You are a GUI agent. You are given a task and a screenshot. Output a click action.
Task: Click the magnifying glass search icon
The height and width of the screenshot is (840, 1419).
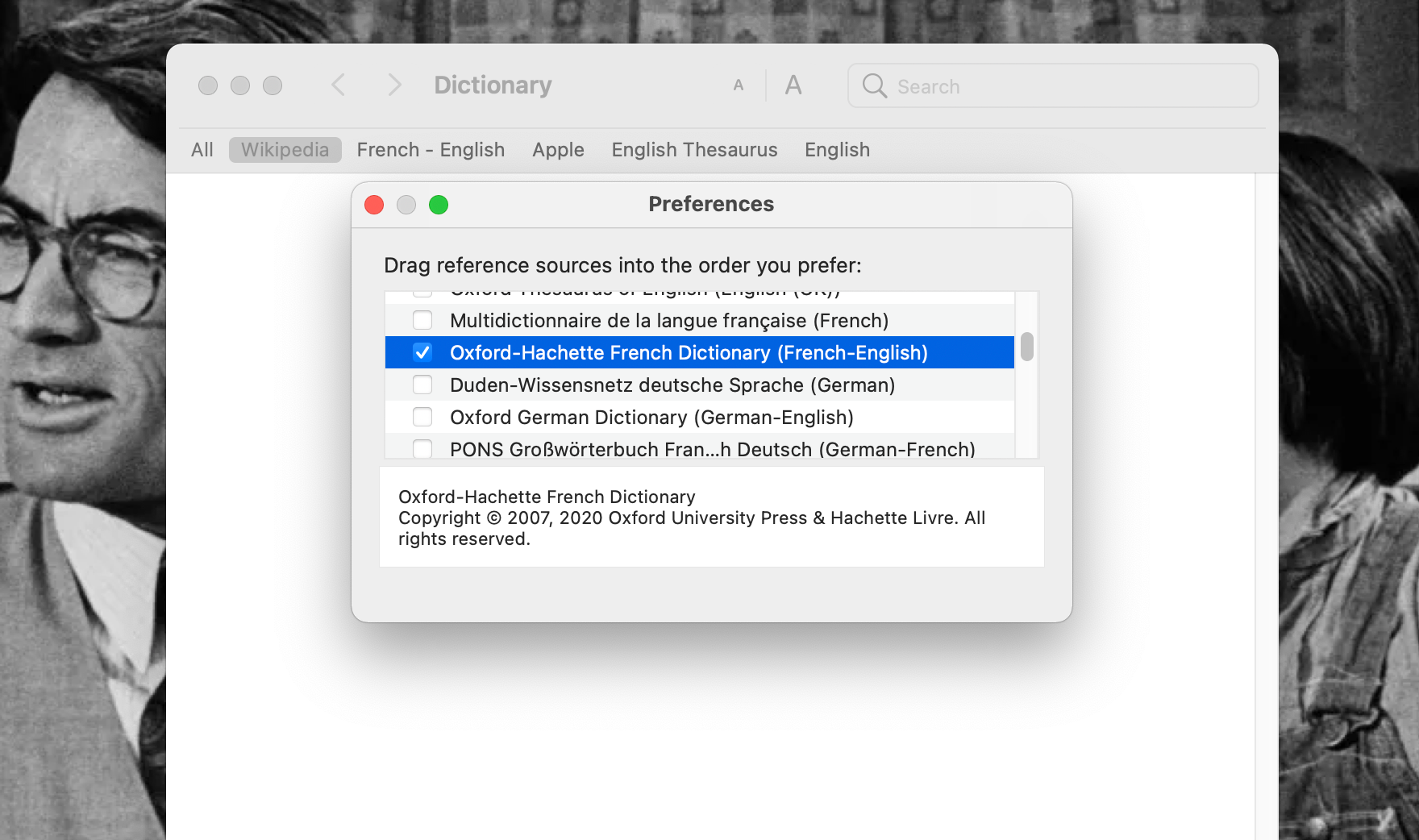[874, 85]
